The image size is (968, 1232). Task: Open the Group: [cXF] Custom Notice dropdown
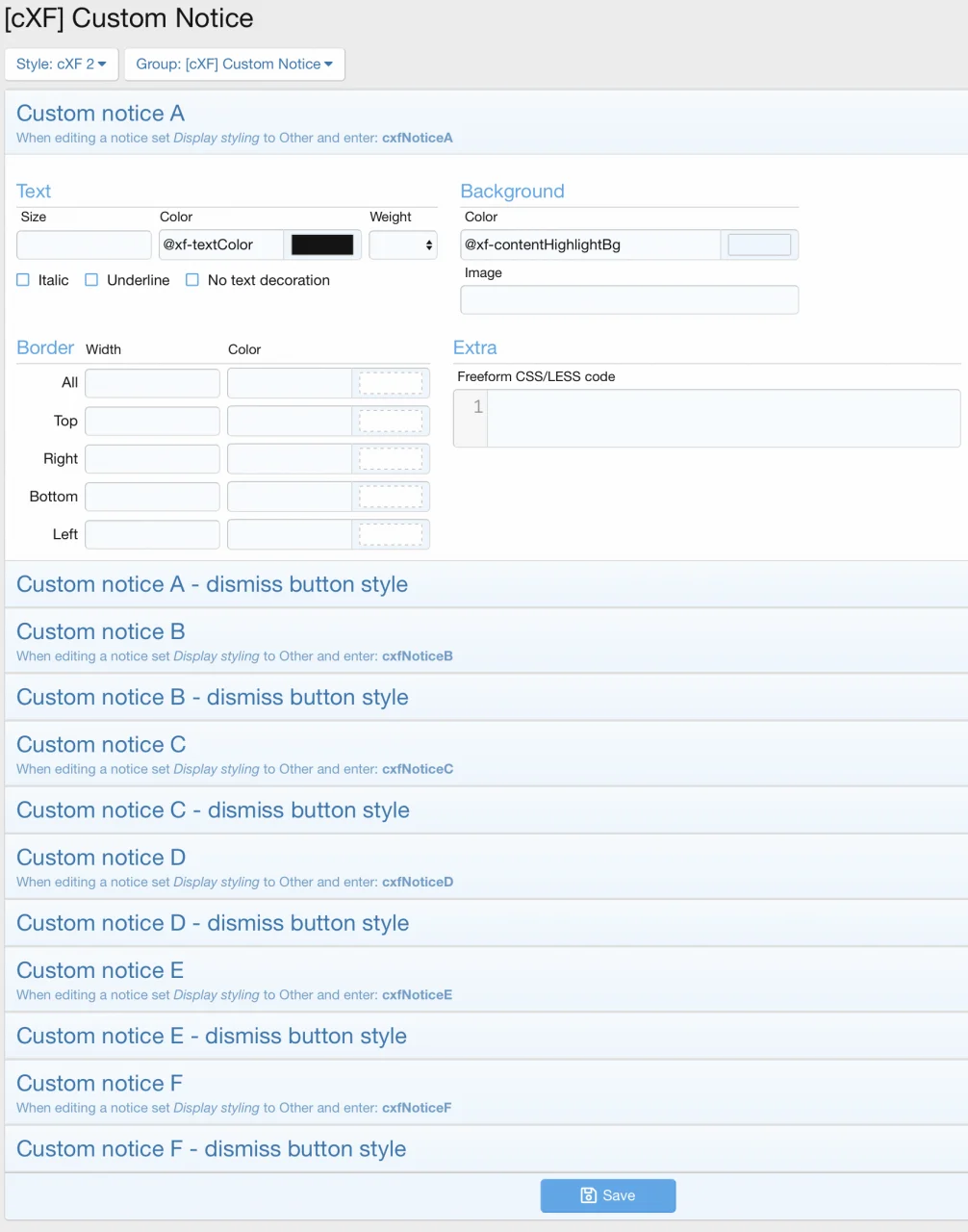coord(234,64)
